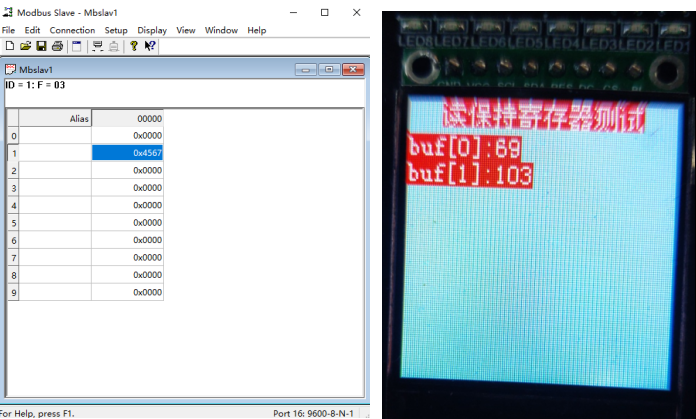Screen dimensions: 696x419
Task: Click the Alias cell for row 0
Action: click(x=55, y=135)
